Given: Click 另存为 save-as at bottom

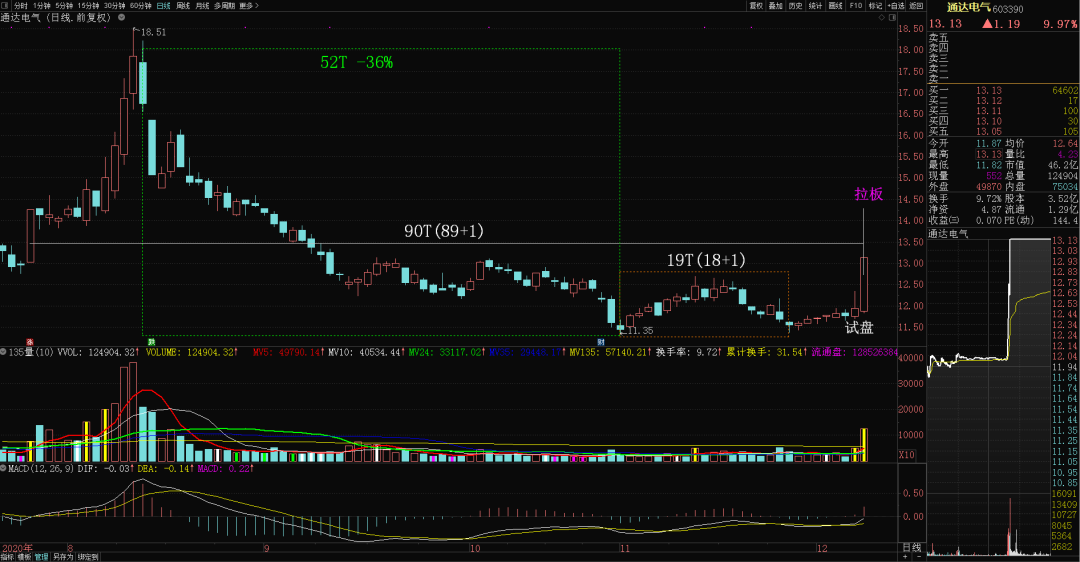Looking at the screenshot, I should point(63,557).
